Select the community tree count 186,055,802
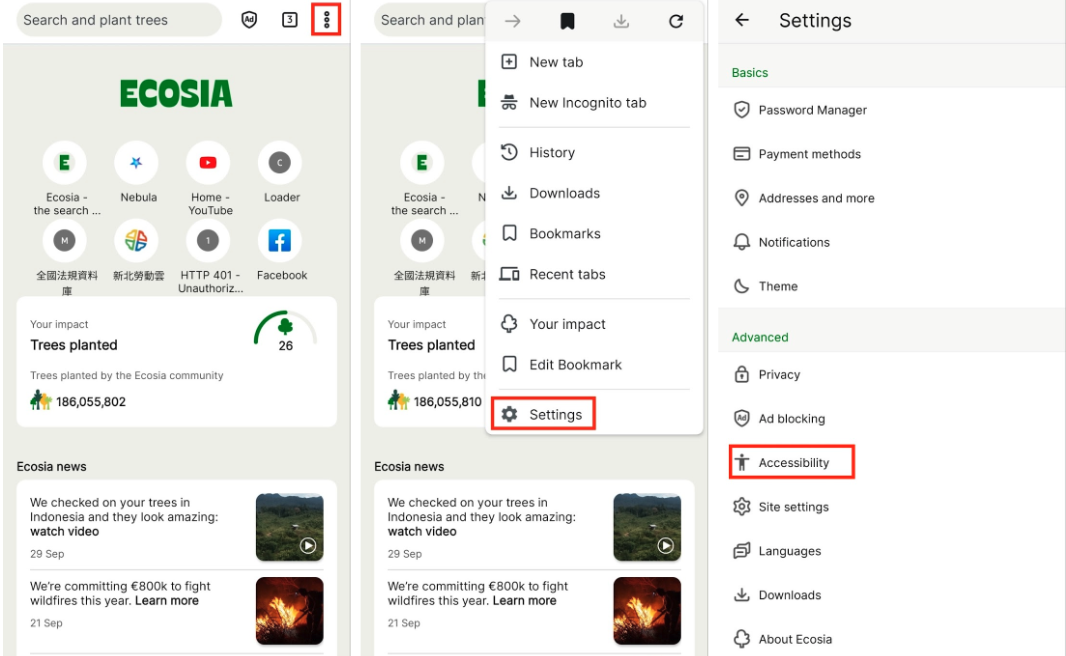 (90, 402)
